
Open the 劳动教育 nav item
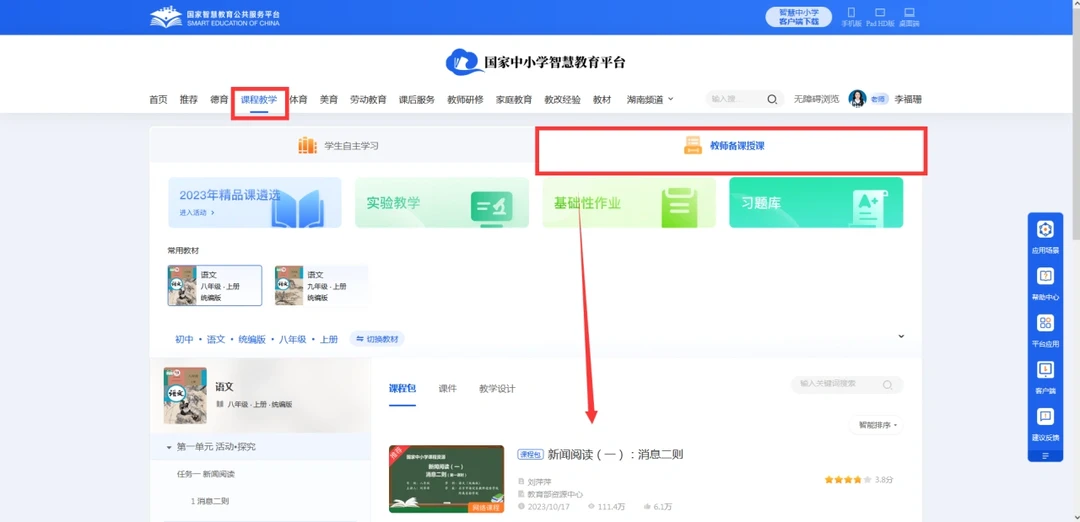point(368,99)
